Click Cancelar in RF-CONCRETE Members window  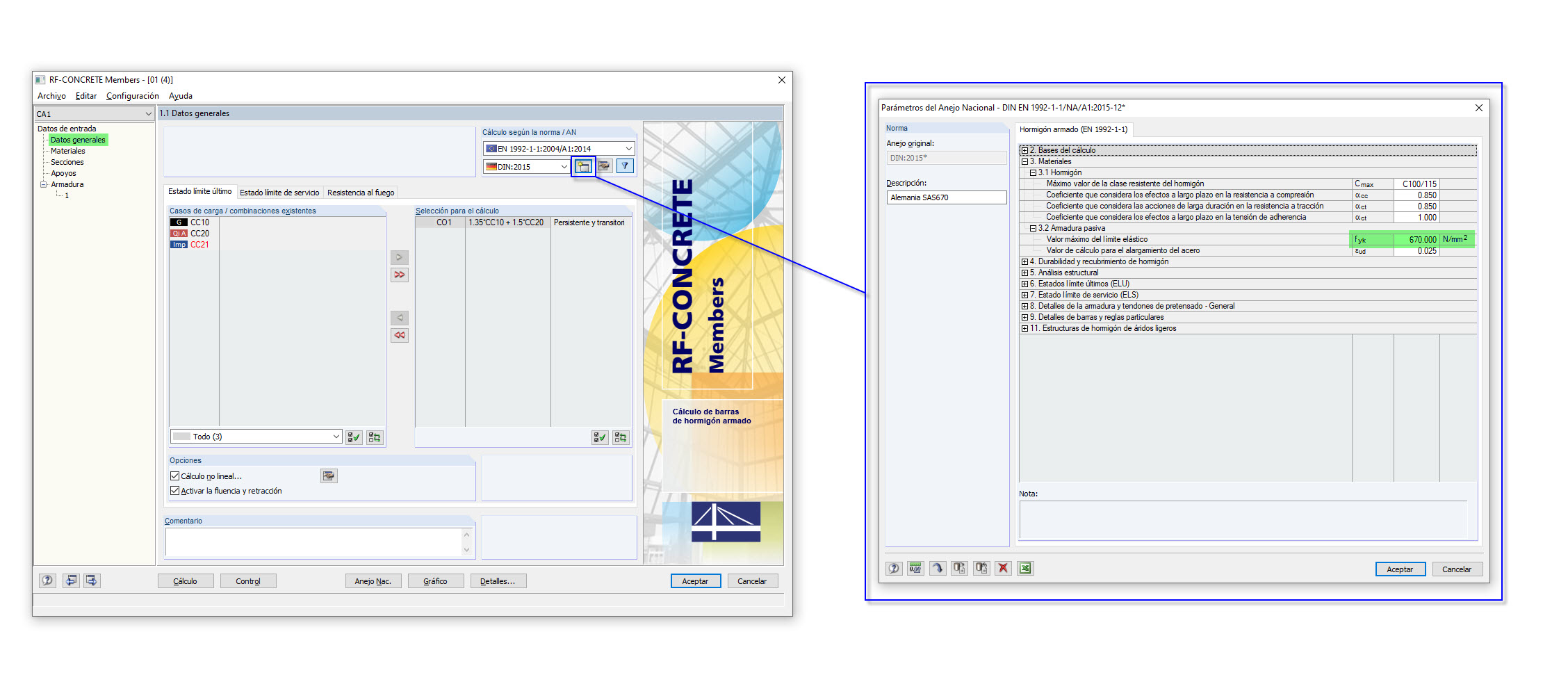(752, 581)
